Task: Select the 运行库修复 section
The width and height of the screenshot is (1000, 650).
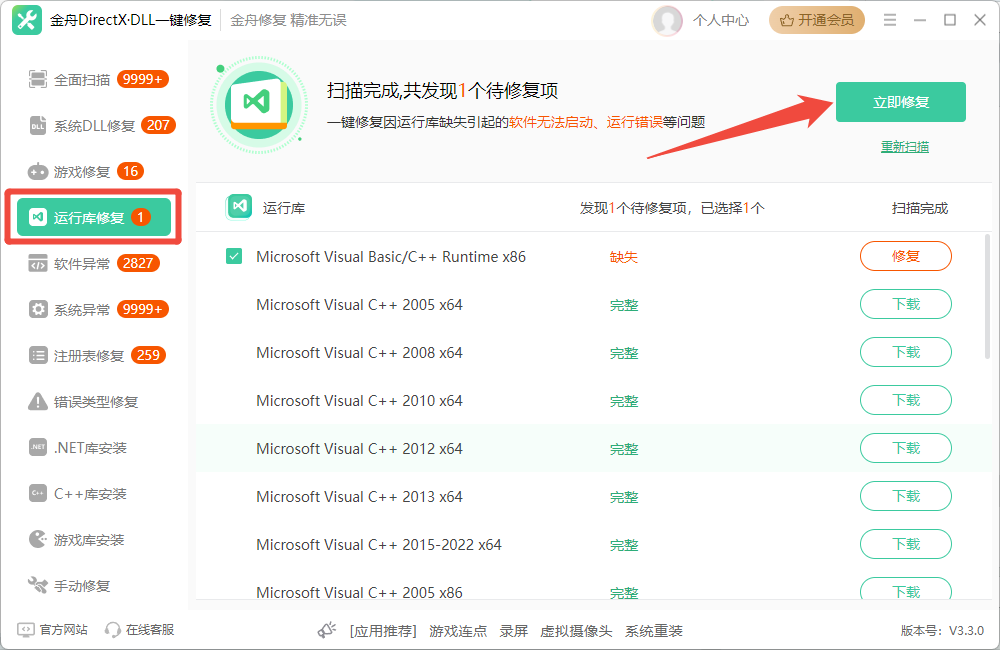Action: (94, 218)
